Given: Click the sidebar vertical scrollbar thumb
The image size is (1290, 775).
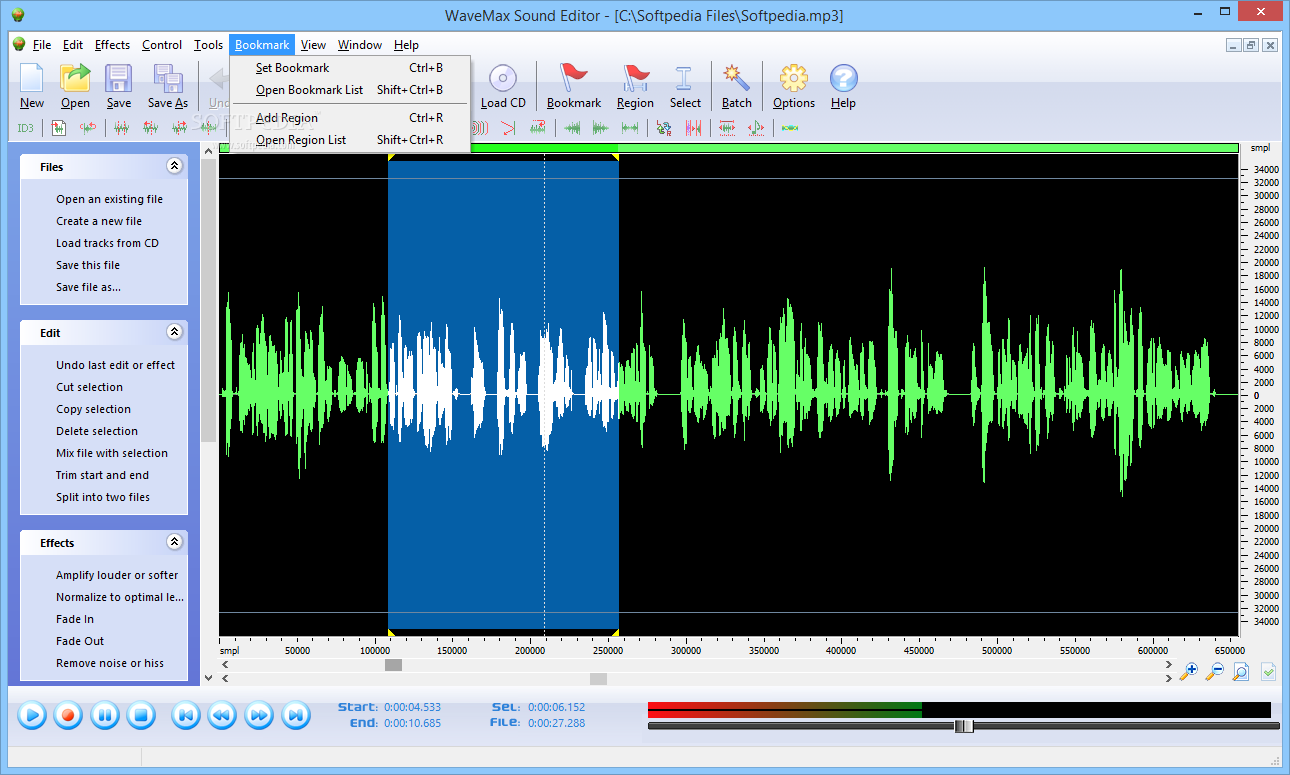Looking at the screenshot, I should tap(208, 300).
